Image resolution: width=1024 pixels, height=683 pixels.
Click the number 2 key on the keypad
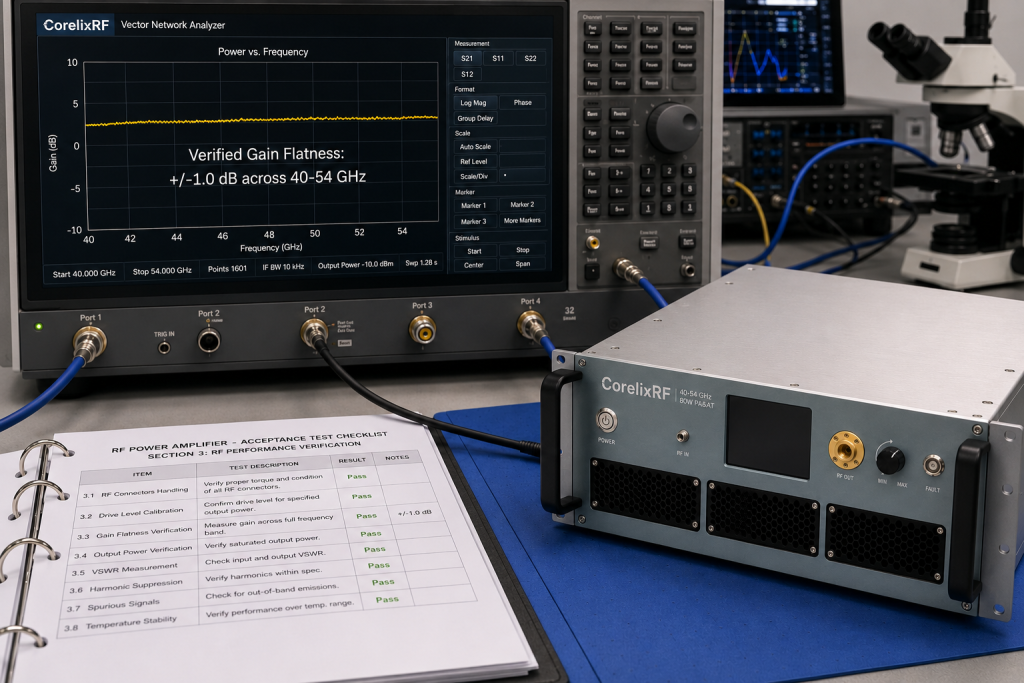(669, 170)
